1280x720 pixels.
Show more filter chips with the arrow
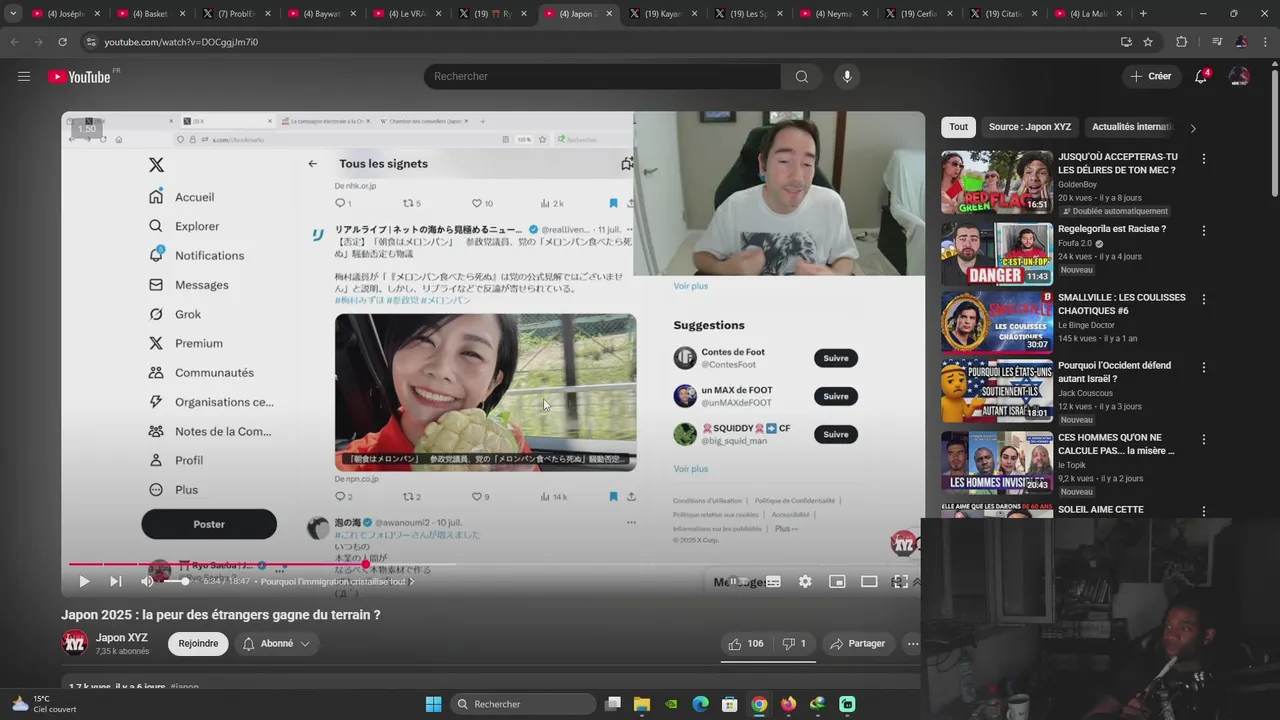point(1192,128)
